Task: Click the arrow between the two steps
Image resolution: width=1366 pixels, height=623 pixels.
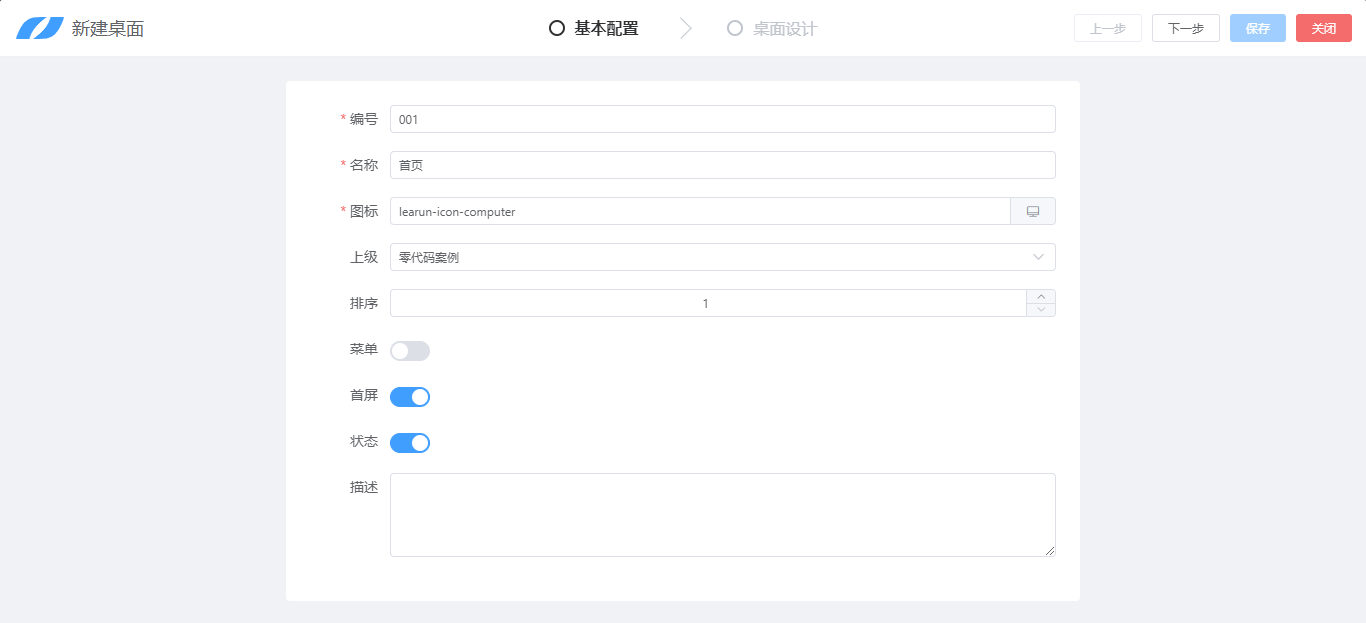Action: click(x=685, y=28)
